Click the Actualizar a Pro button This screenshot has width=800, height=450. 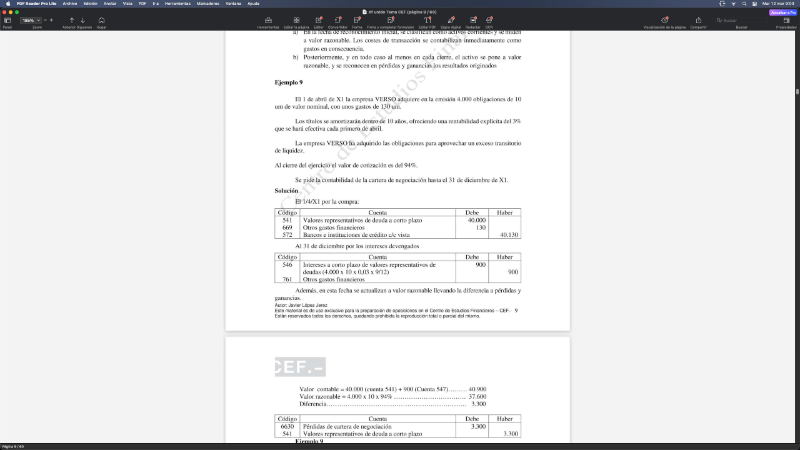[782, 12]
